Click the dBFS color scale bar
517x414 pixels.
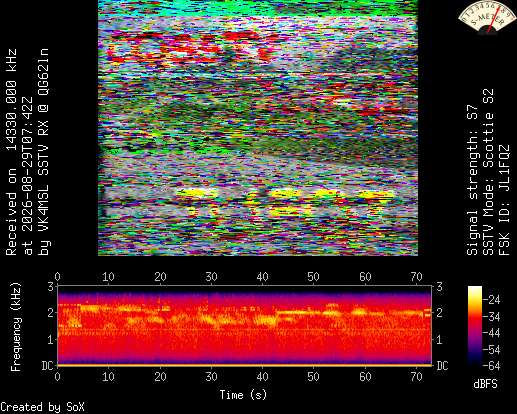(475, 326)
